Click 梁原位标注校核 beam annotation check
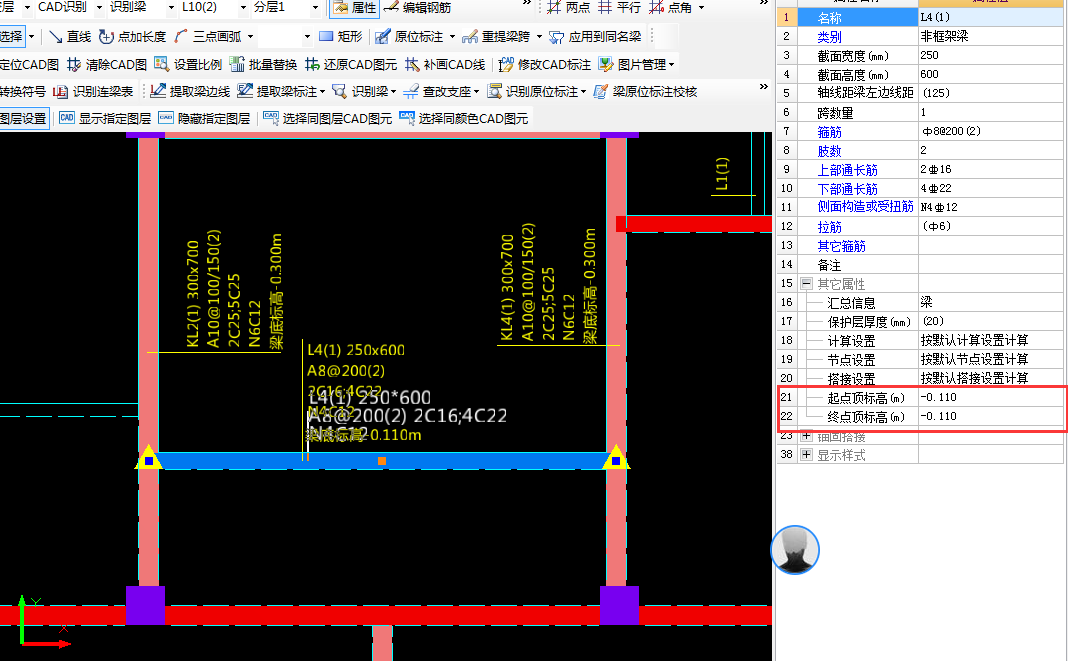This screenshot has width=1068, height=661. 645,91
